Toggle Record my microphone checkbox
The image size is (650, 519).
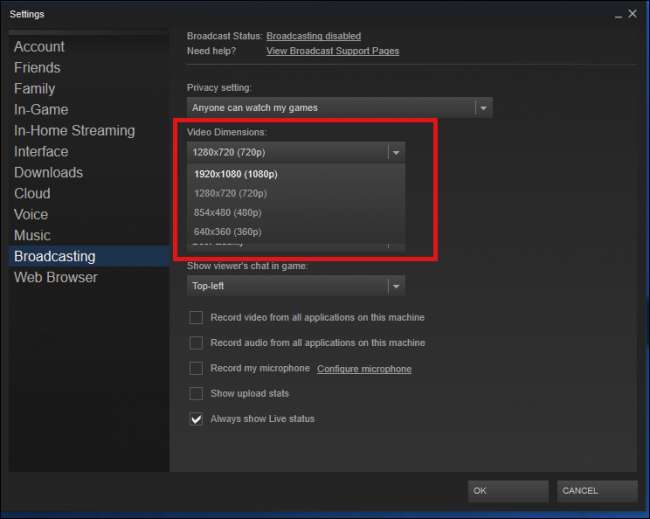pyautogui.click(x=196, y=368)
